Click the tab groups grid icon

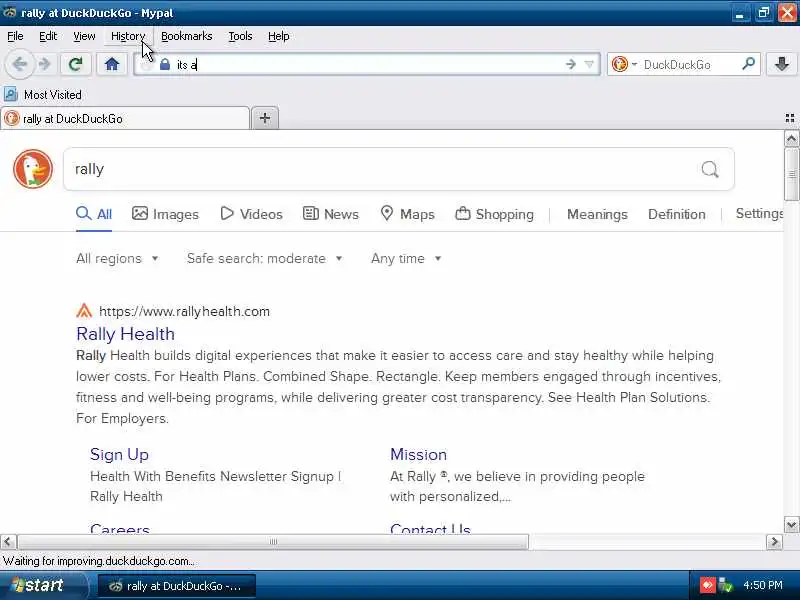point(790,118)
